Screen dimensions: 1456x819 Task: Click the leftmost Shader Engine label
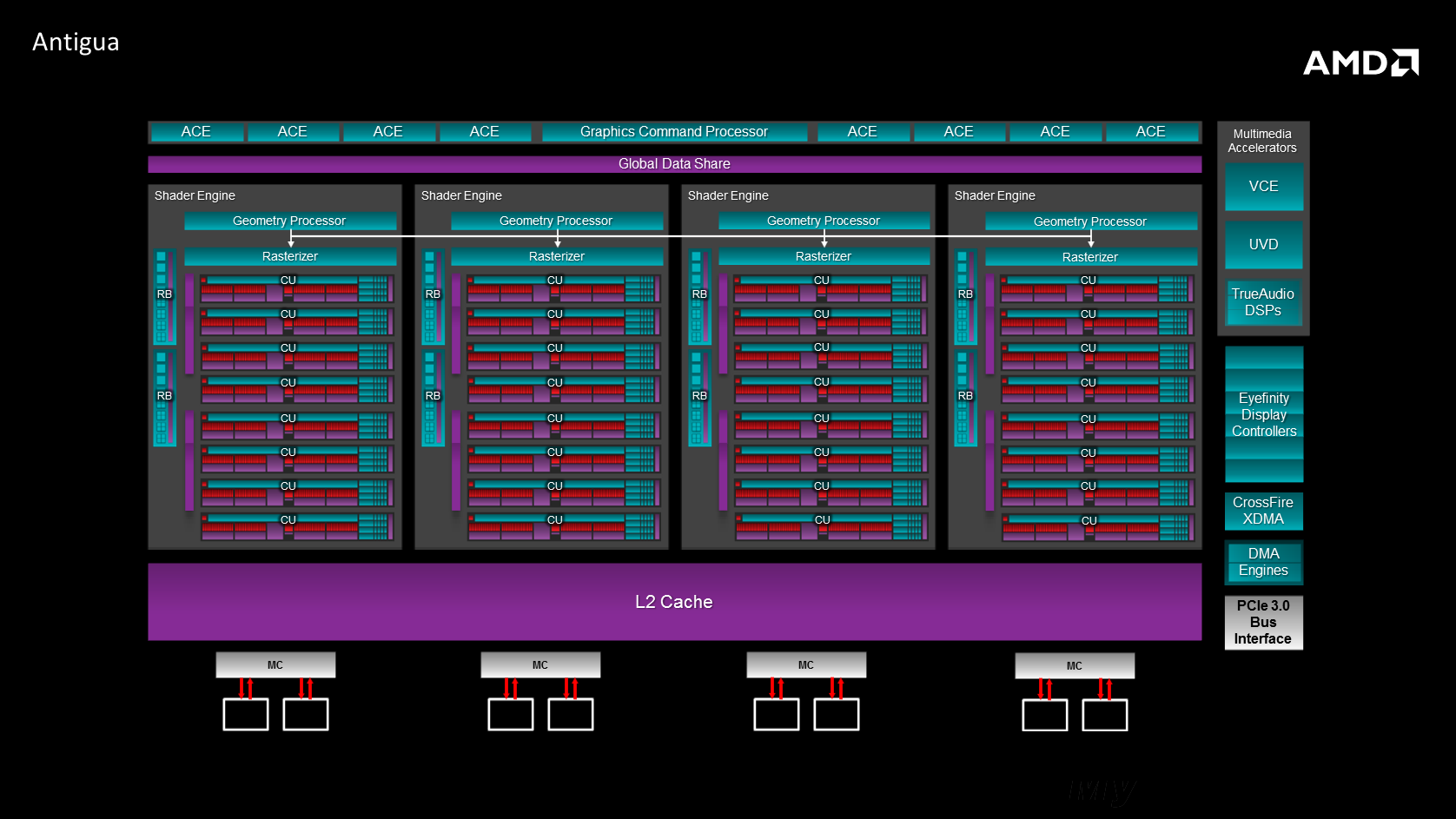(195, 195)
